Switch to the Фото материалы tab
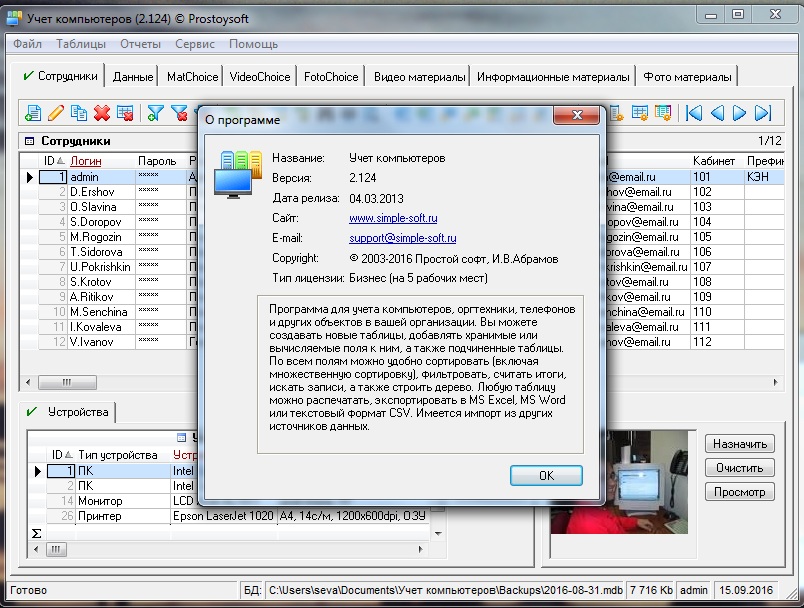 (x=687, y=77)
